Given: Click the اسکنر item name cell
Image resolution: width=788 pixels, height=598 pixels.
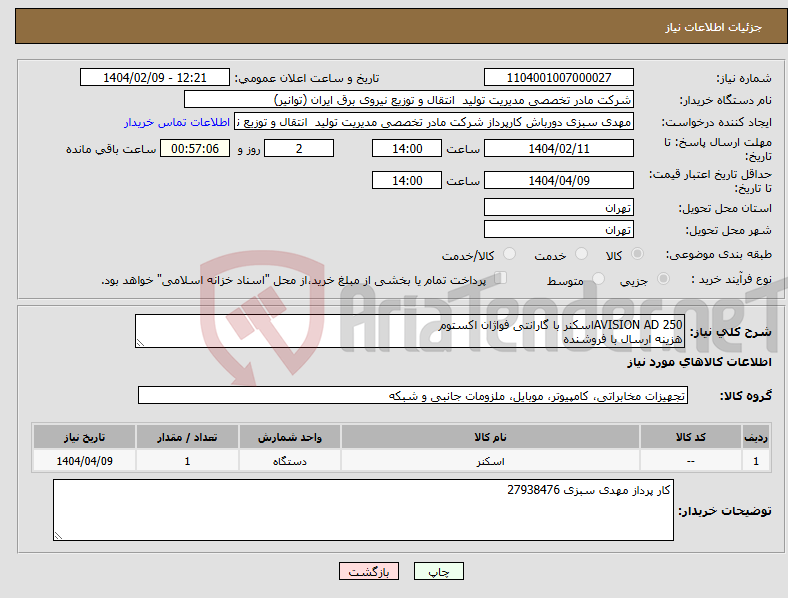Looking at the screenshot, I should tap(490, 460).
